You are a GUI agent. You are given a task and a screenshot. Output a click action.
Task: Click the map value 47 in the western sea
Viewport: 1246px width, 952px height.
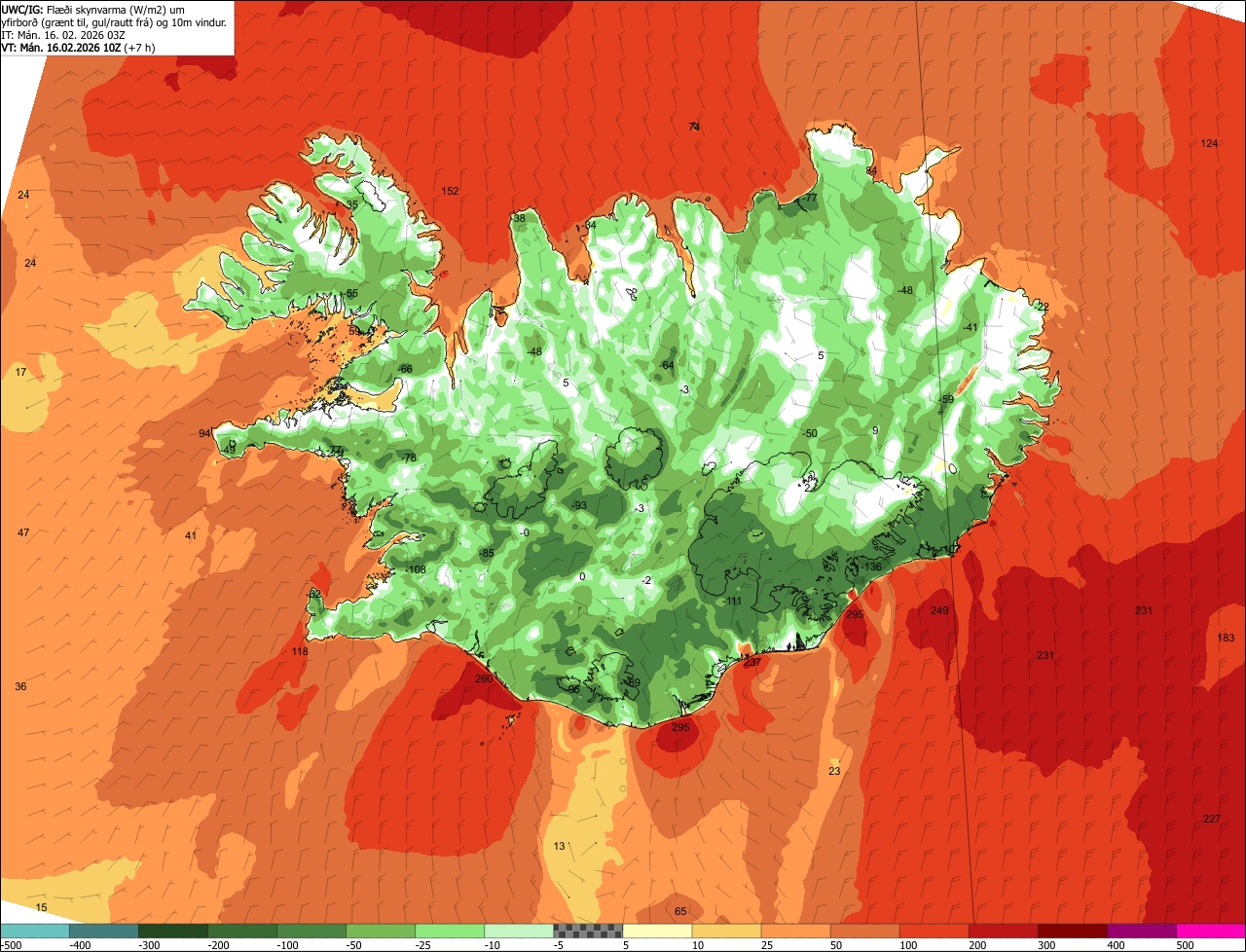point(23,533)
